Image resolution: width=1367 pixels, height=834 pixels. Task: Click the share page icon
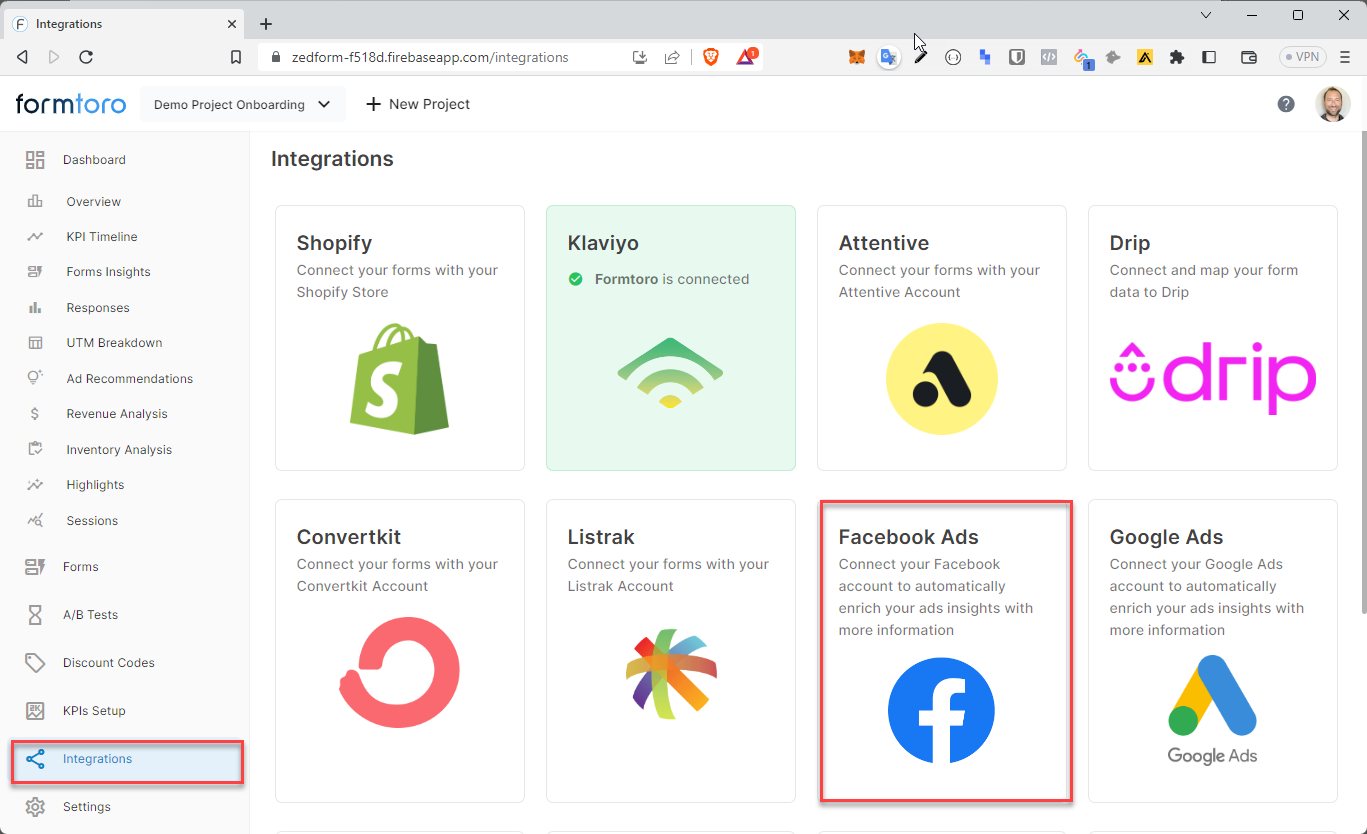672,57
